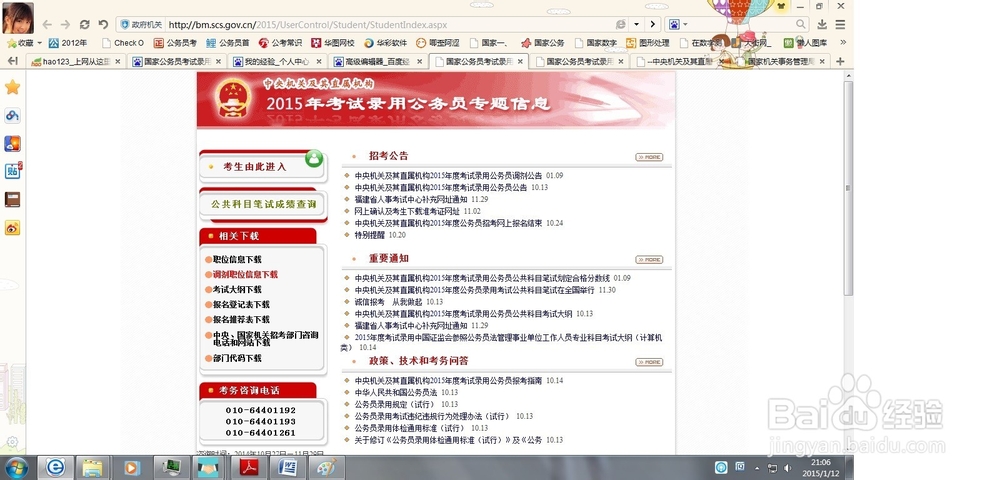Click the star favorites icon in sidebar

[x=12, y=87]
